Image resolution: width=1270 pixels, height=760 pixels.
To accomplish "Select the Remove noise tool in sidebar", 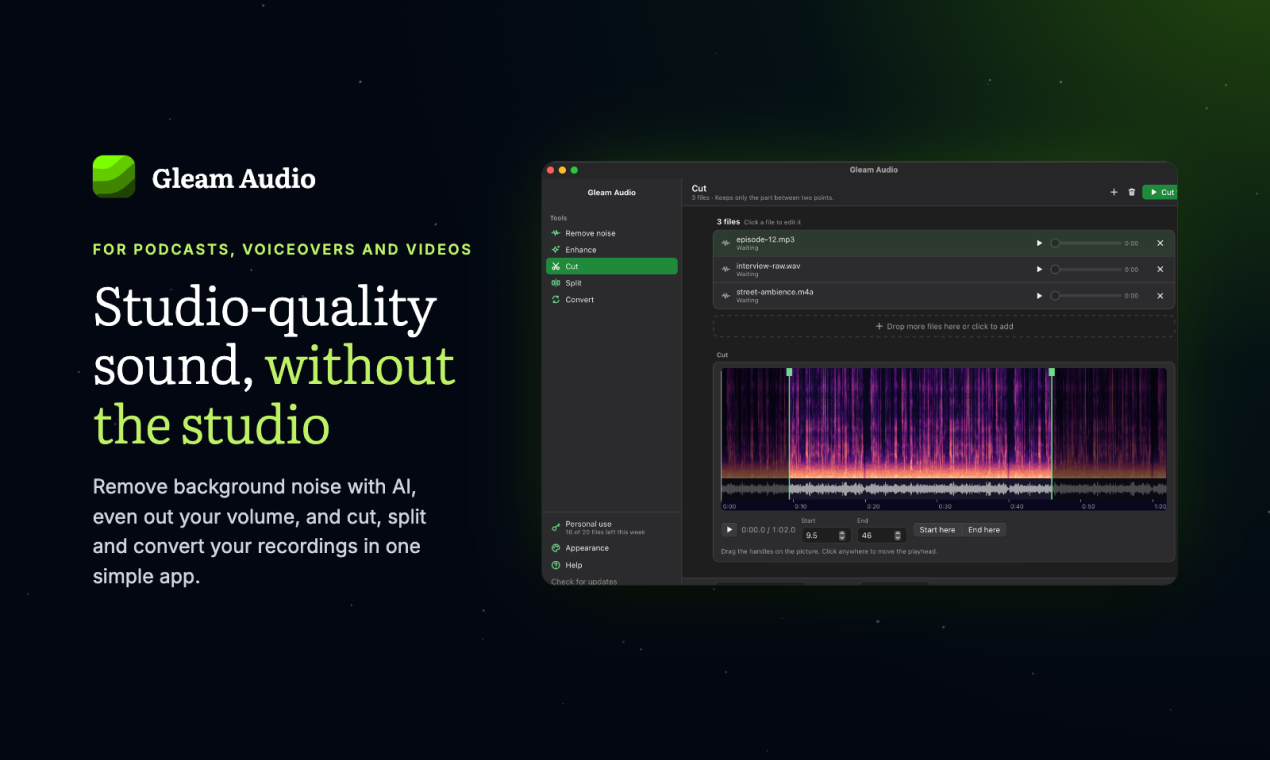I will tap(612, 233).
